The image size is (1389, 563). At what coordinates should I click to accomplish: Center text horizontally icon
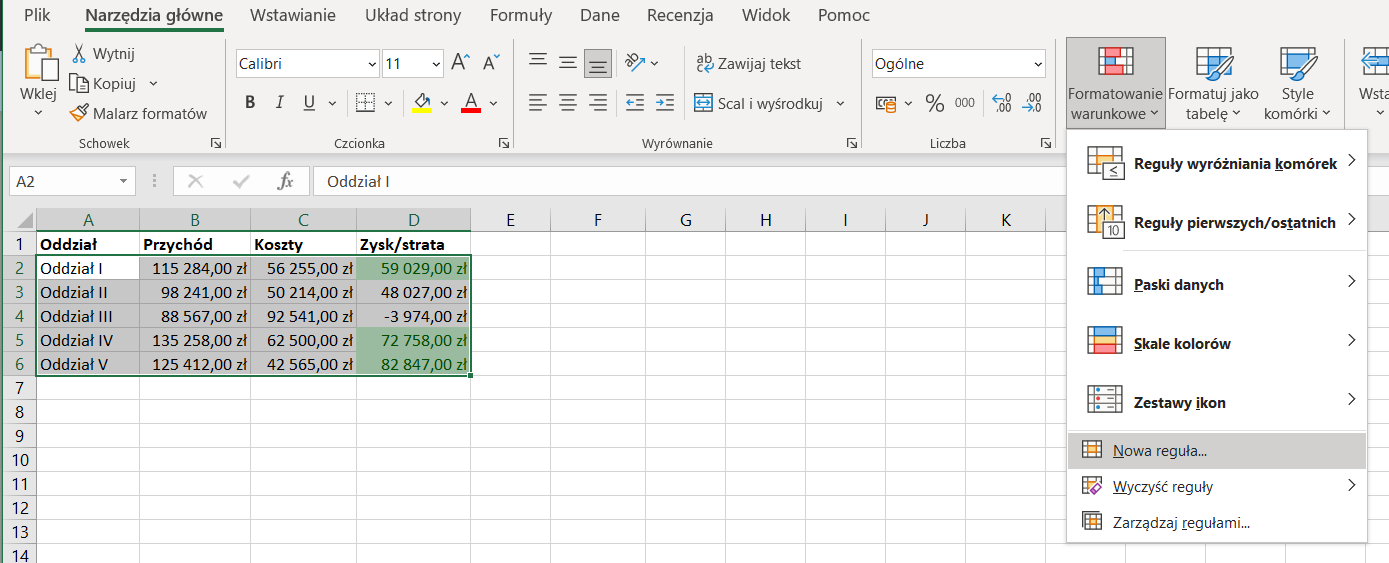point(568,102)
